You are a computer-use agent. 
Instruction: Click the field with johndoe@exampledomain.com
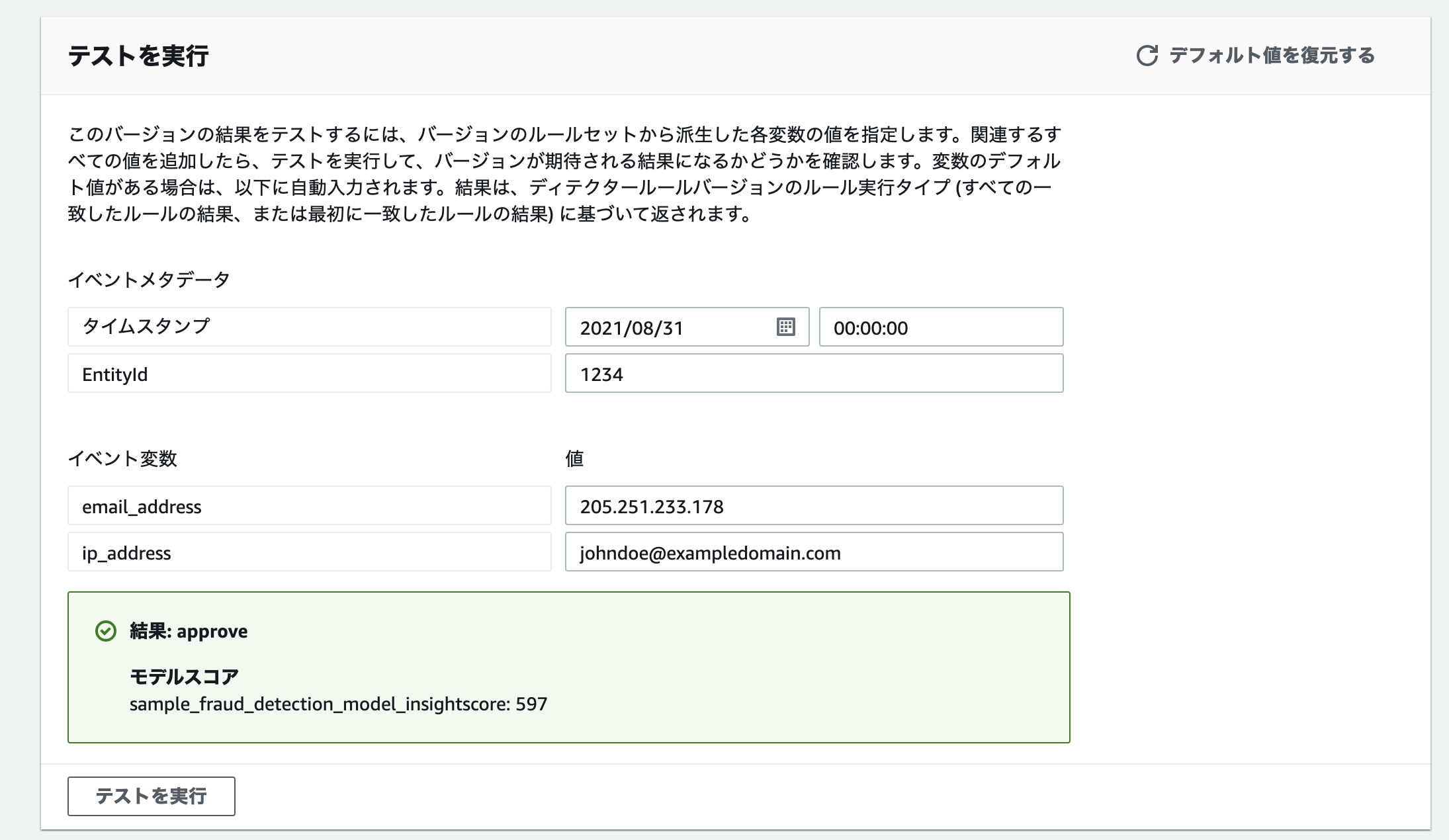[x=813, y=552]
